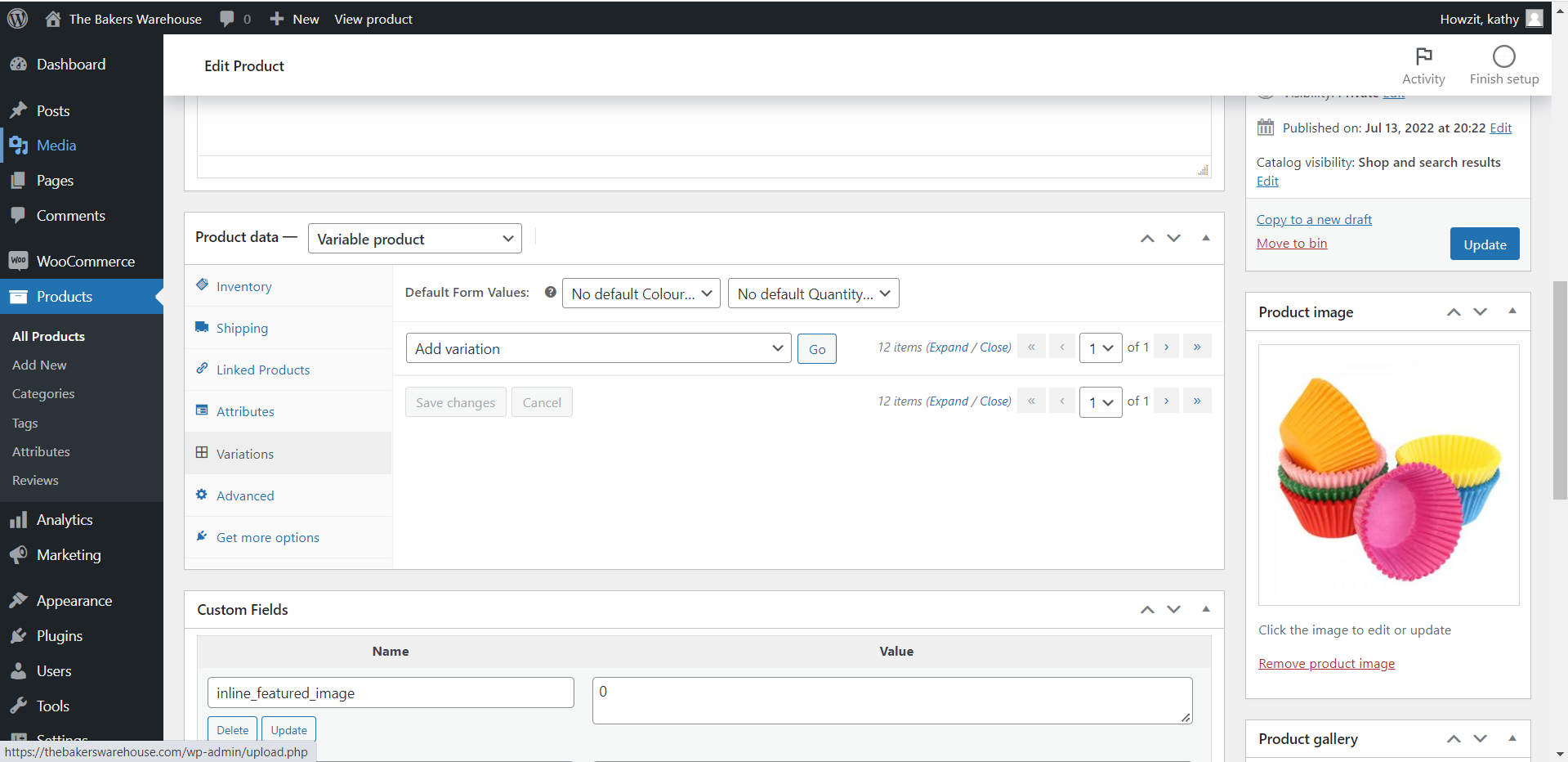Click the Move to bin link
1568x762 pixels.
coord(1291,244)
